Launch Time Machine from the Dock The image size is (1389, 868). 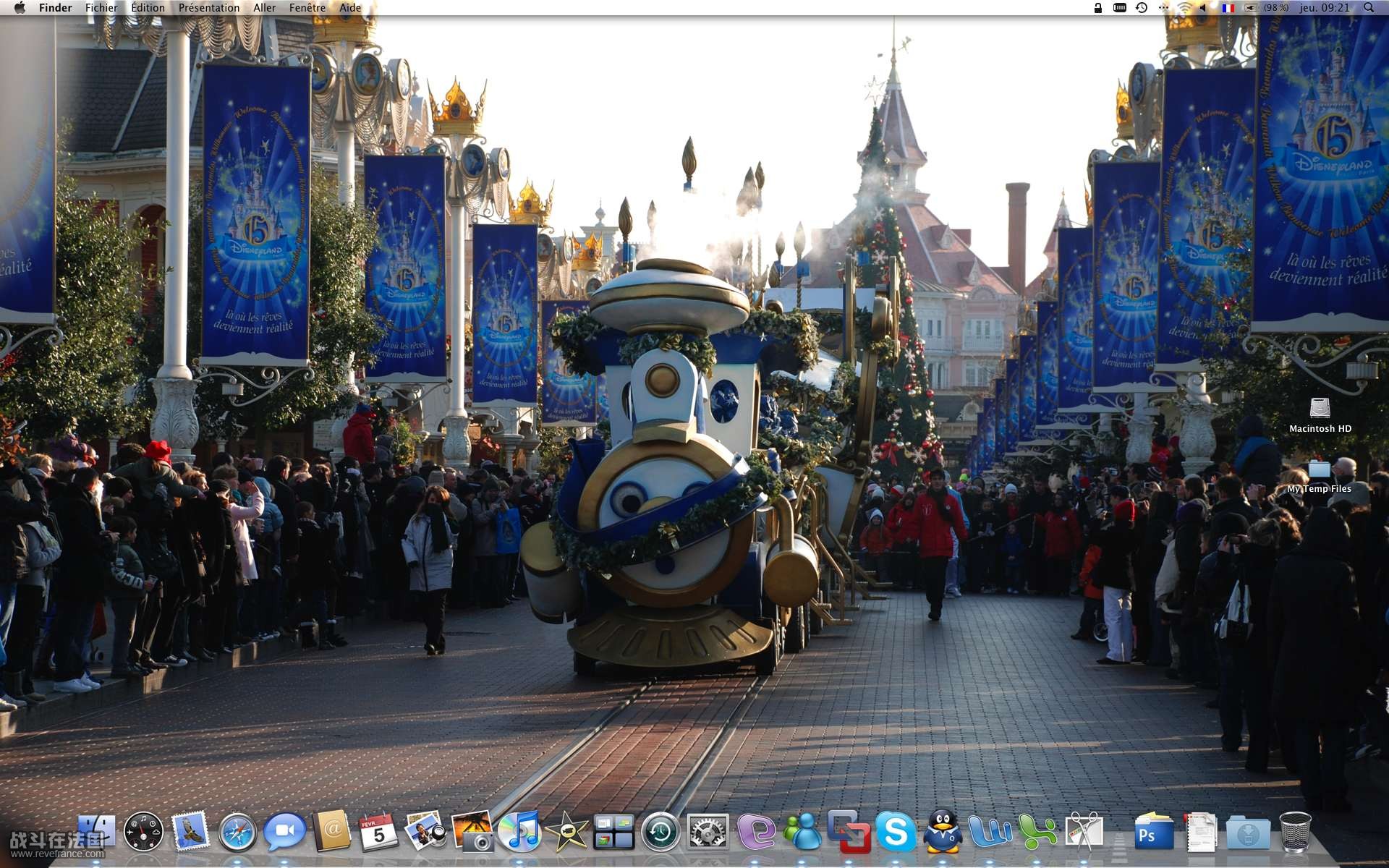click(x=660, y=832)
